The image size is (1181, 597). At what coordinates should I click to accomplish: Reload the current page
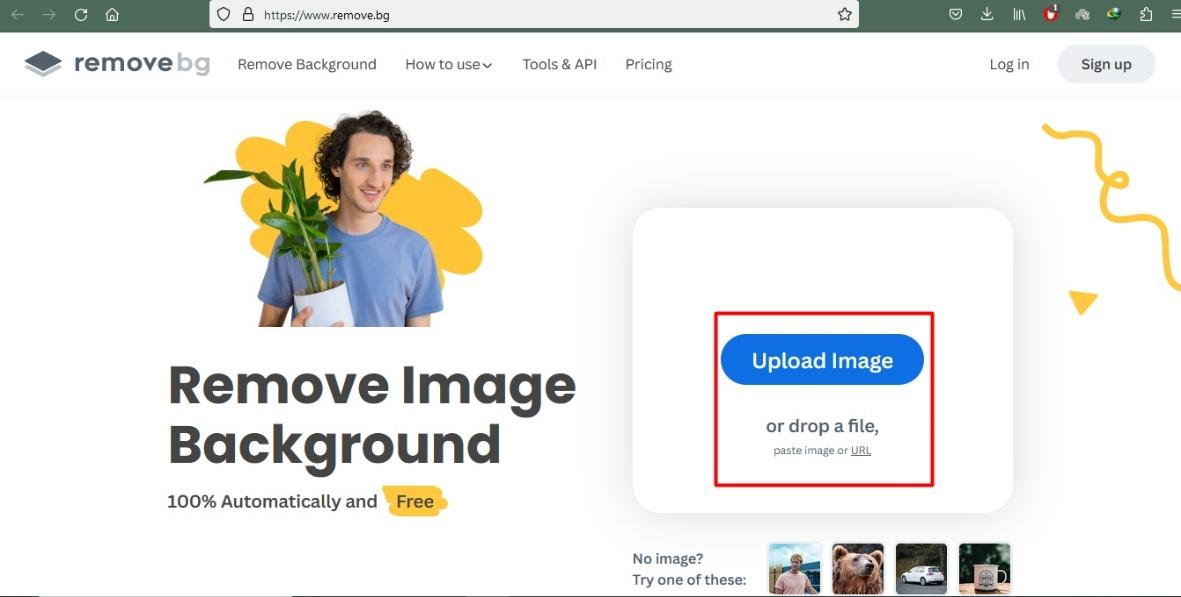coord(81,14)
